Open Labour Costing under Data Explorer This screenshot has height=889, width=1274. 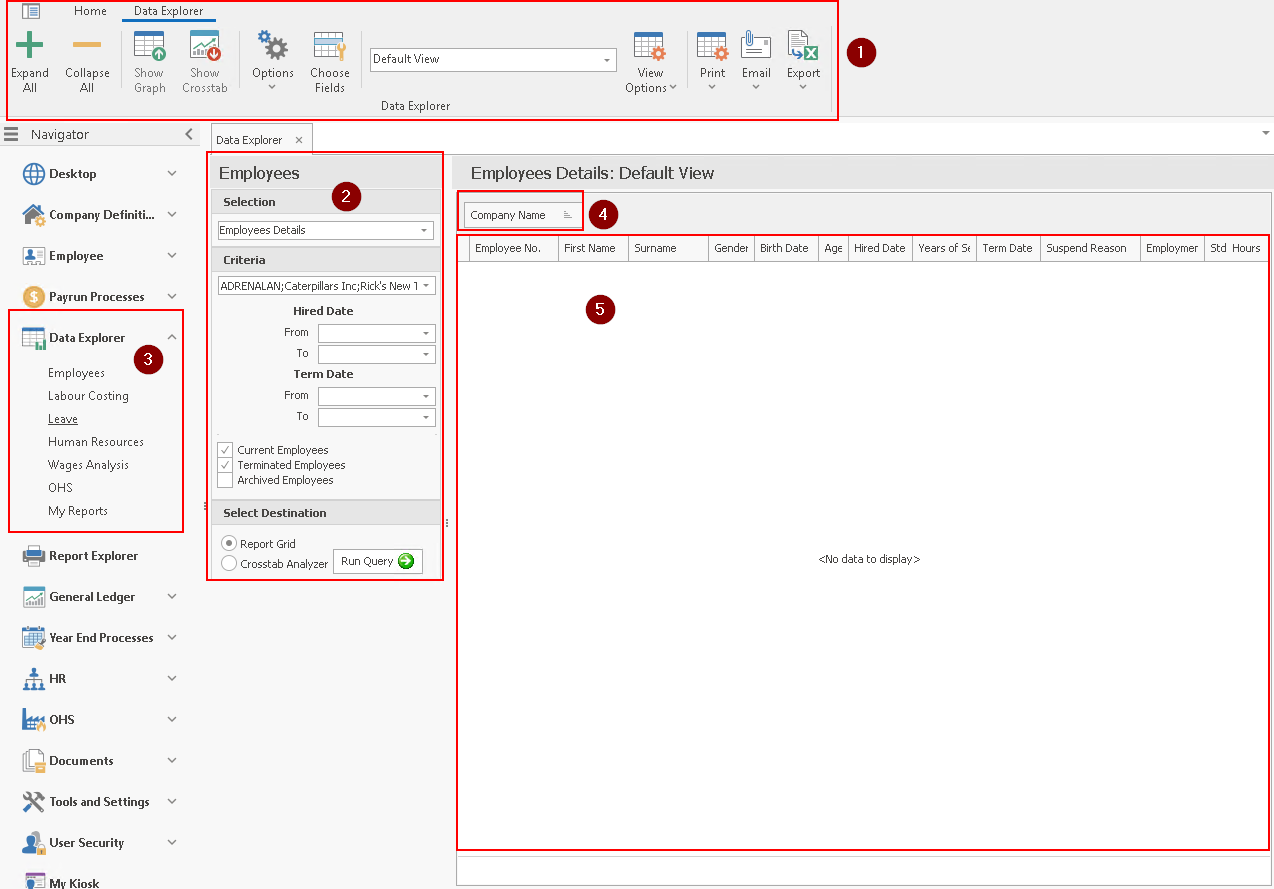88,396
